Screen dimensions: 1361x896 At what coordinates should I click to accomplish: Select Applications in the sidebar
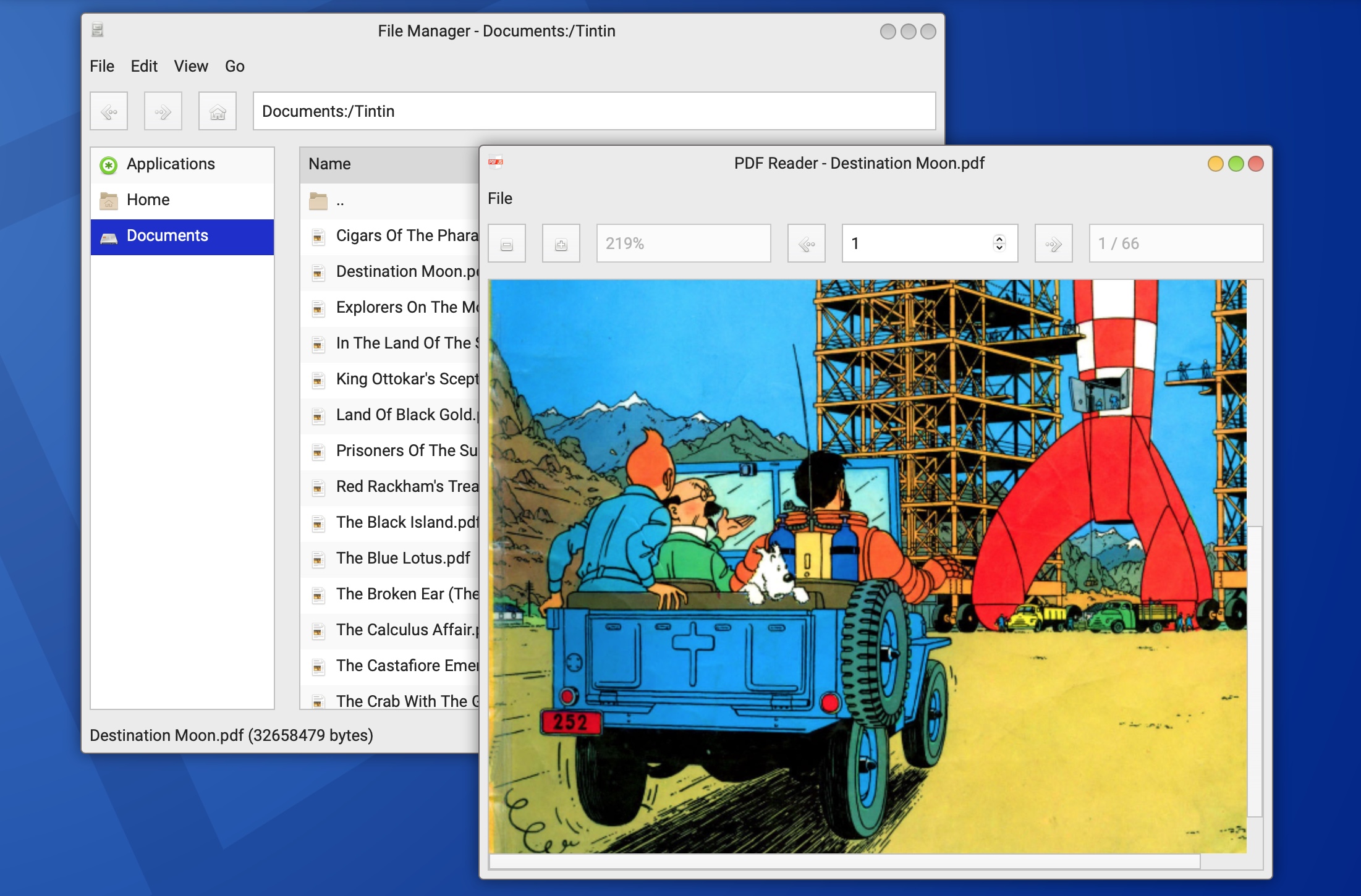pos(171,164)
